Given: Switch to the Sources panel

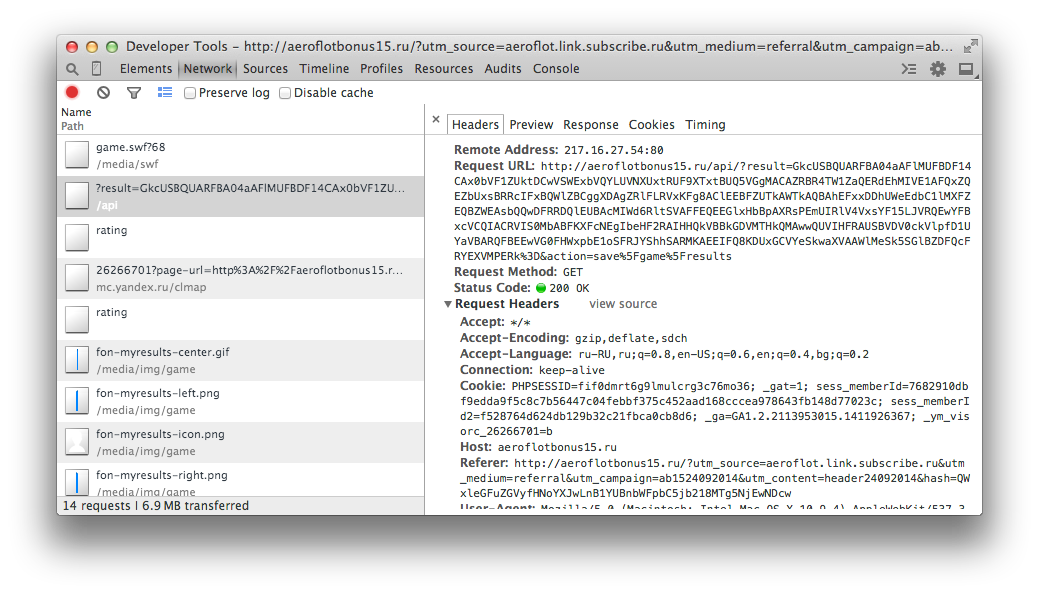Looking at the screenshot, I should [x=265, y=69].
